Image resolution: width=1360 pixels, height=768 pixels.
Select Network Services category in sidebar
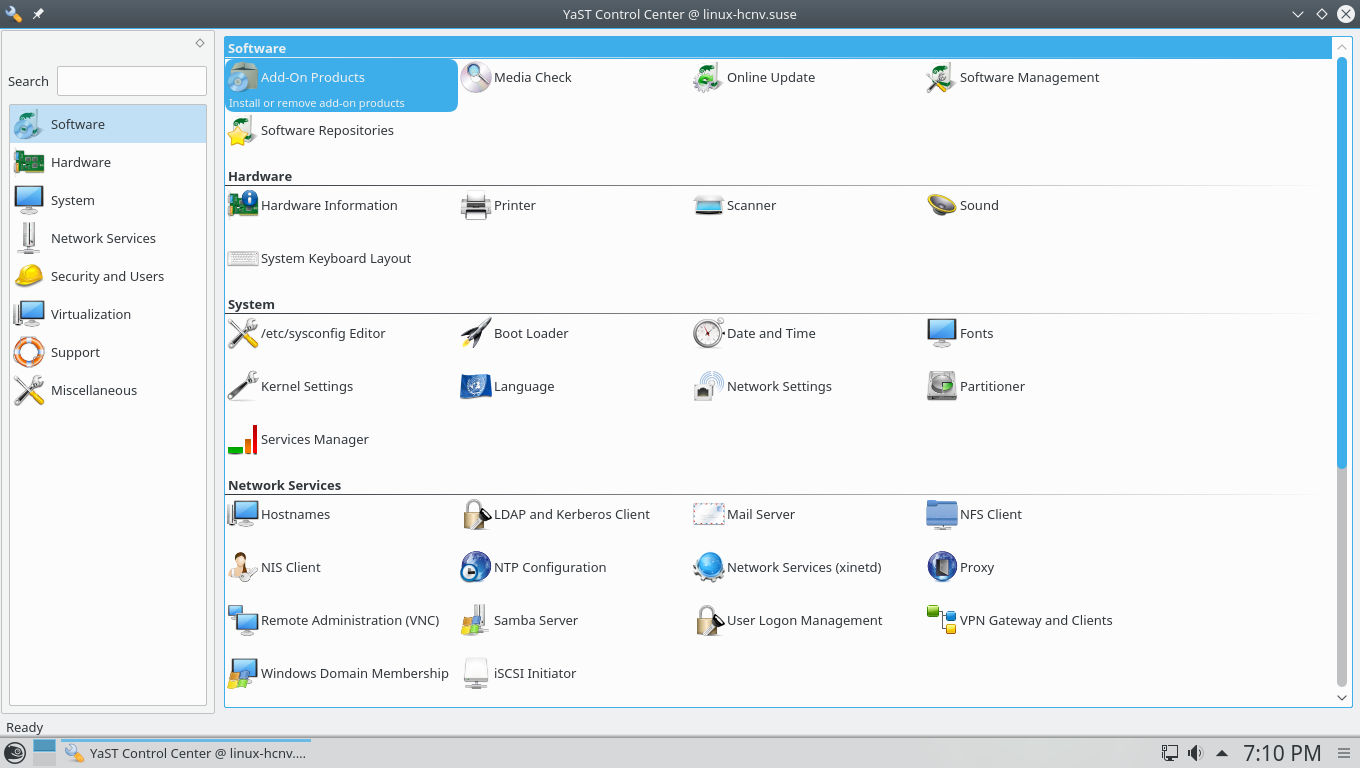click(x=108, y=239)
